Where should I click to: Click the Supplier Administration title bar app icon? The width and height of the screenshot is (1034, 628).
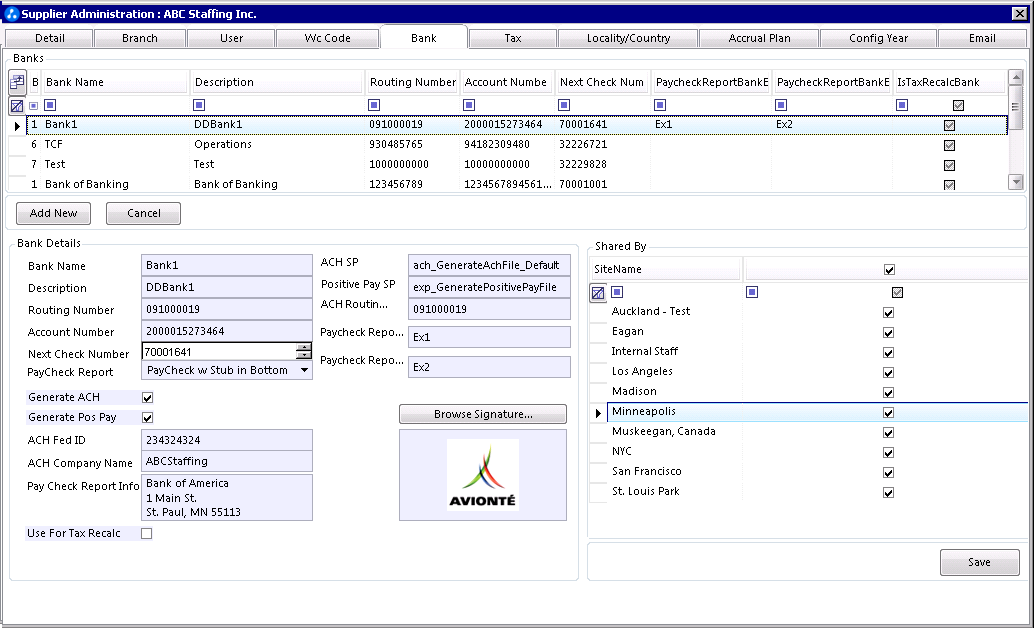point(11,14)
